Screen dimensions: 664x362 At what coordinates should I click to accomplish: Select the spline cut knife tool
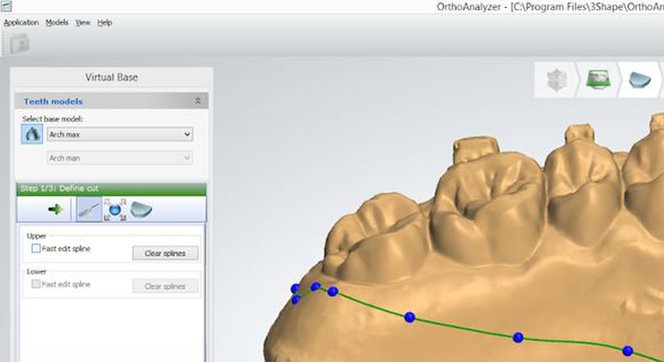pyautogui.click(x=89, y=209)
